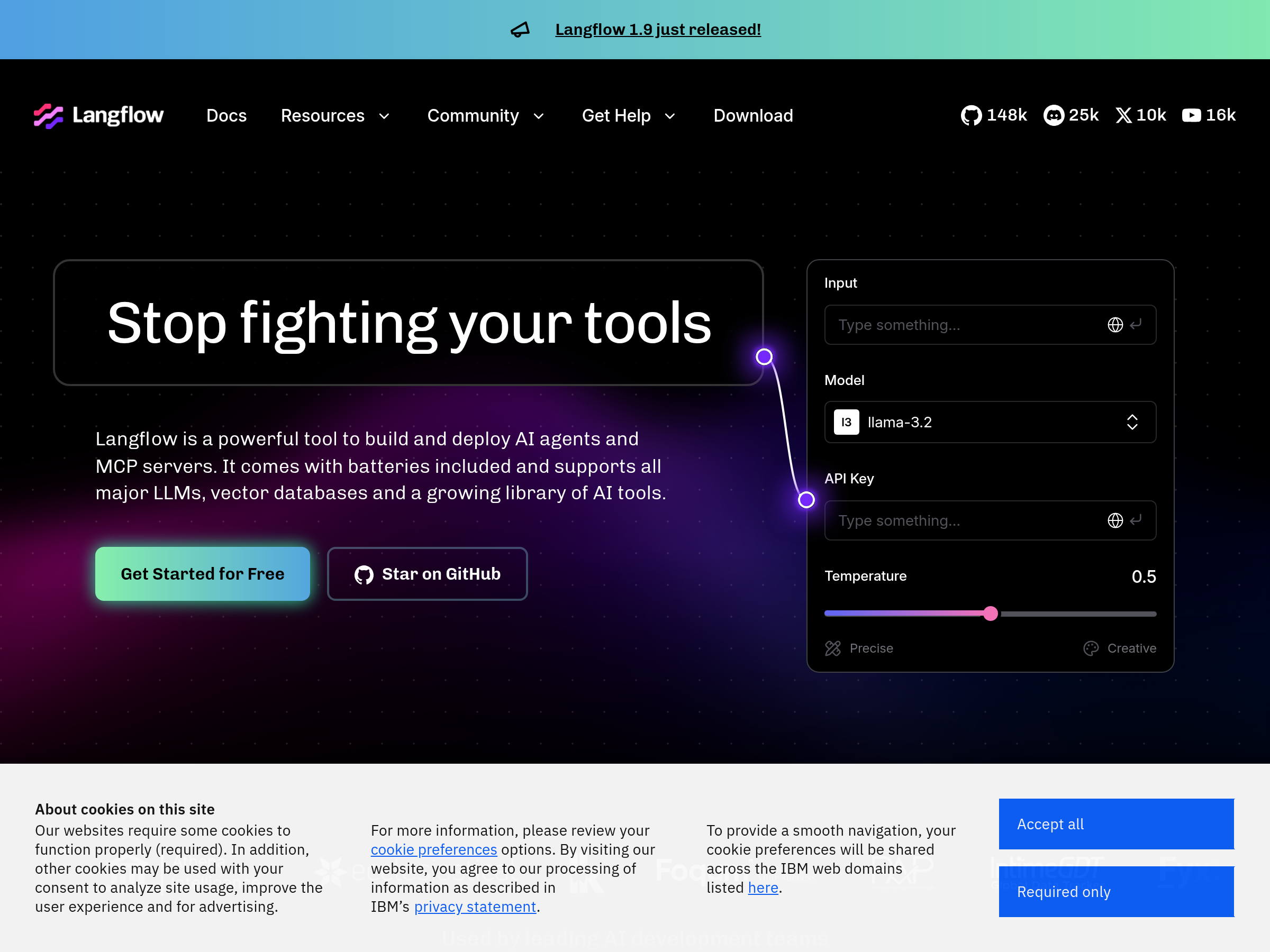Accept all cookies
The width and height of the screenshot is (1270, 952).
pyautogui.click(x=1116, y=824)
